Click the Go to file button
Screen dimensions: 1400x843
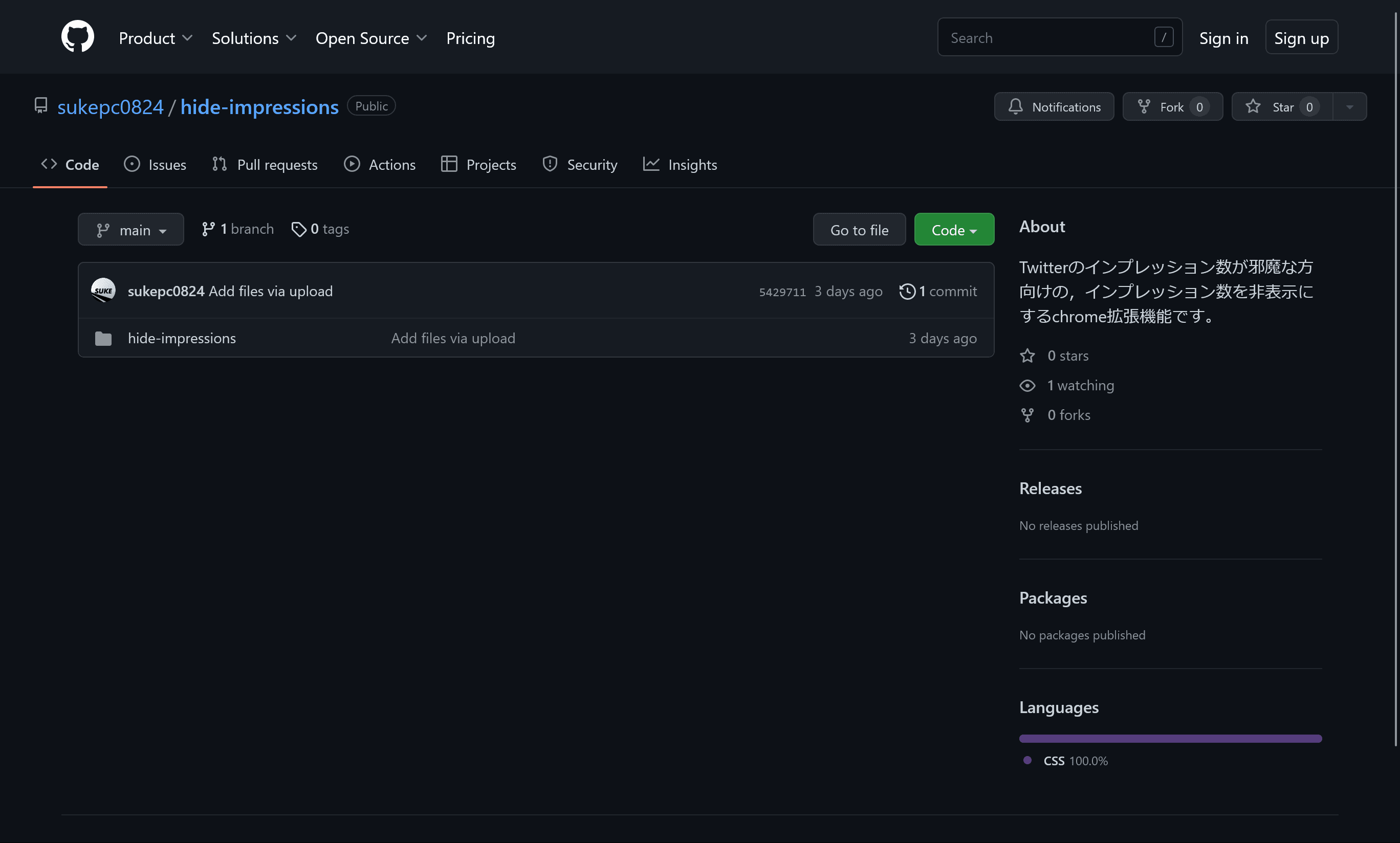tap(859, 230)
